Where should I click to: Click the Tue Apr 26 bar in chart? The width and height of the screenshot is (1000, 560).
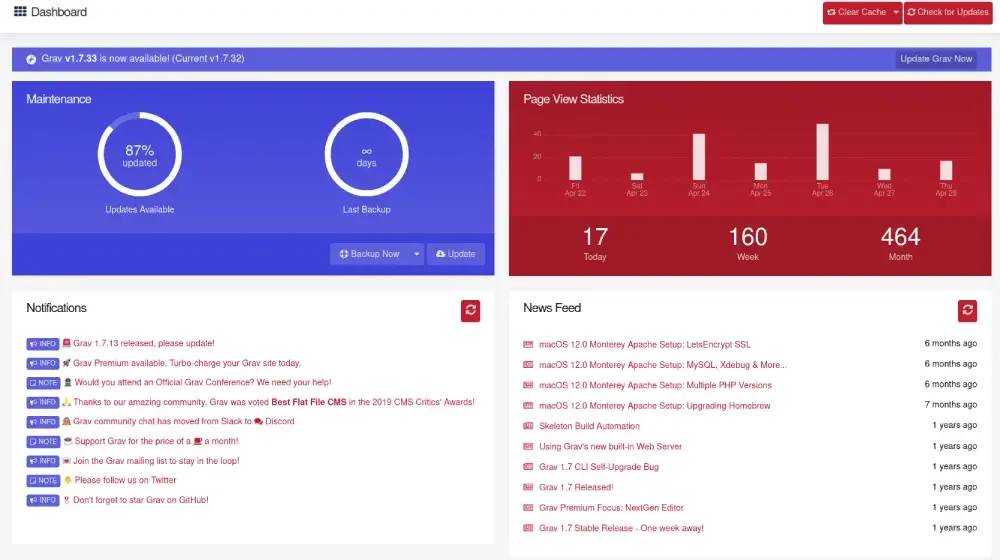coord(823,152)
